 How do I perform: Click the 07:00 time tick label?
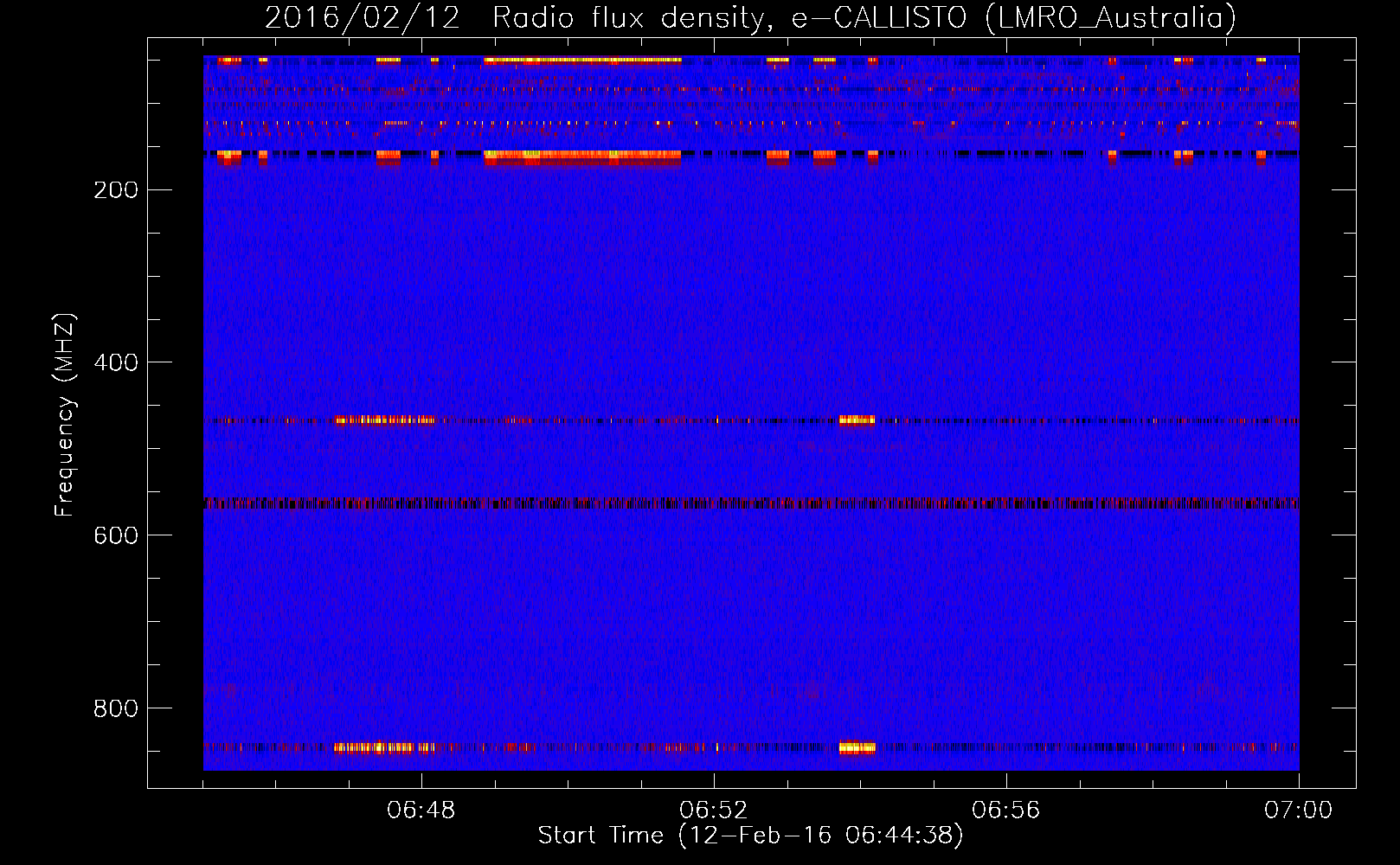pyautogui.click(x=1299, y=811)
